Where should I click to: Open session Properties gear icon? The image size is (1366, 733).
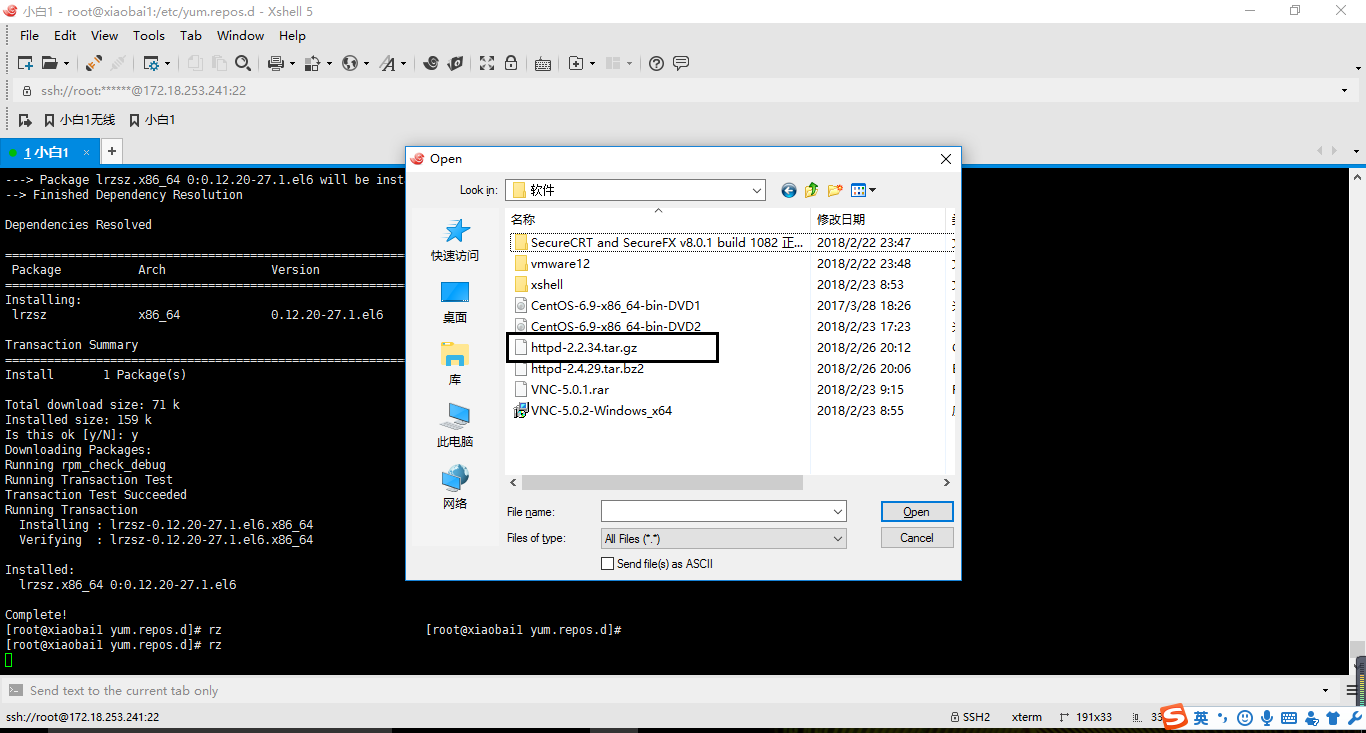tap(151, 63)
